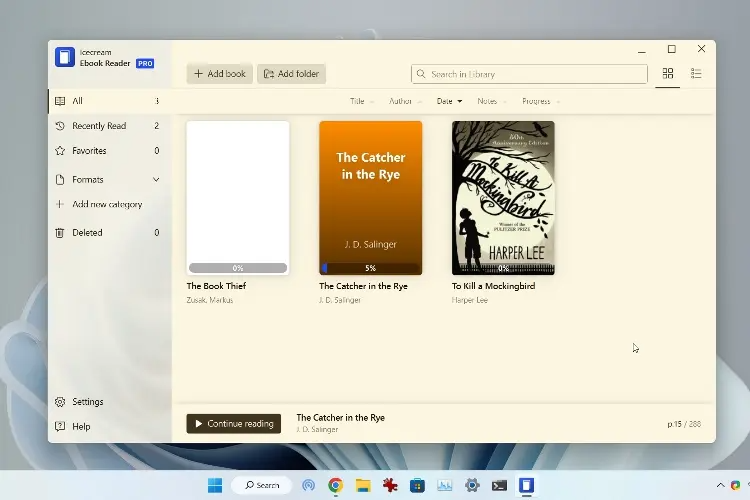Click the Icecream Ebook Reader taskbar icon
Viewport: 750px width, 500px height.
point(526,485)
